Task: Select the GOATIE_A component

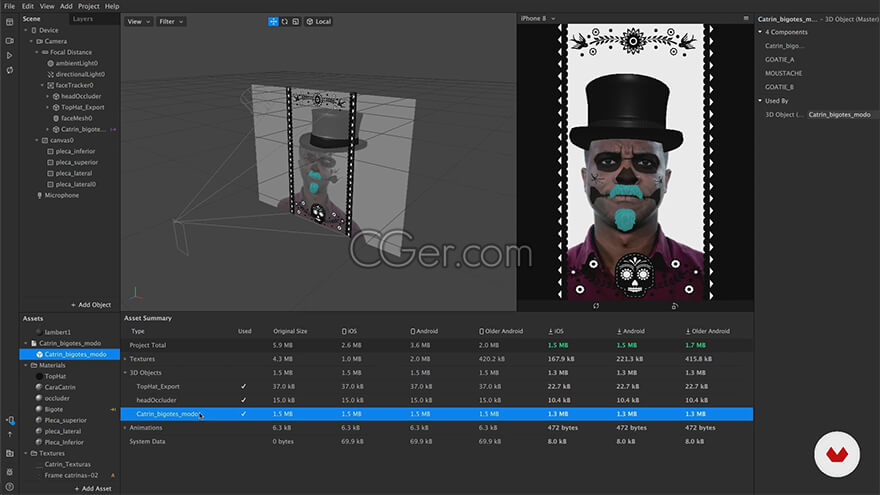Action: click(x=780, y=59)
